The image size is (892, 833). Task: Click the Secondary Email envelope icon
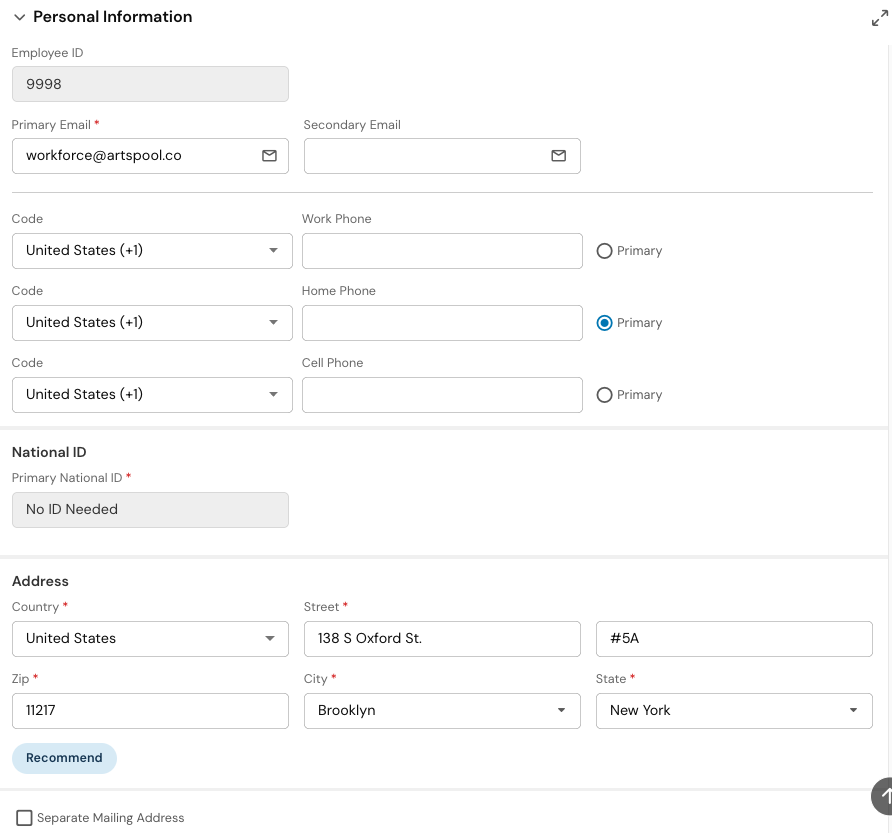558,156
